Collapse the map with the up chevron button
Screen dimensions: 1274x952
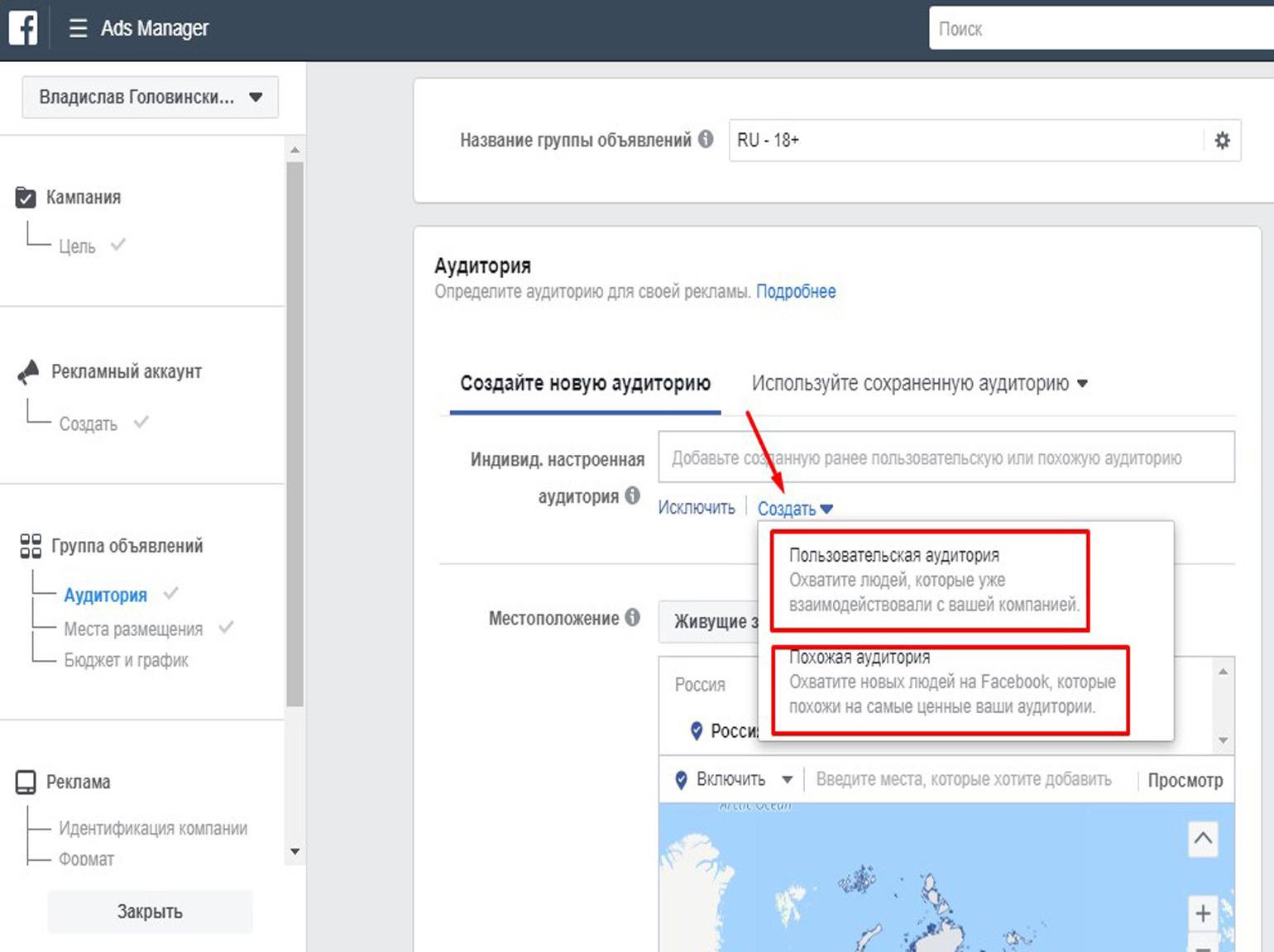(x=1203, y=839)
